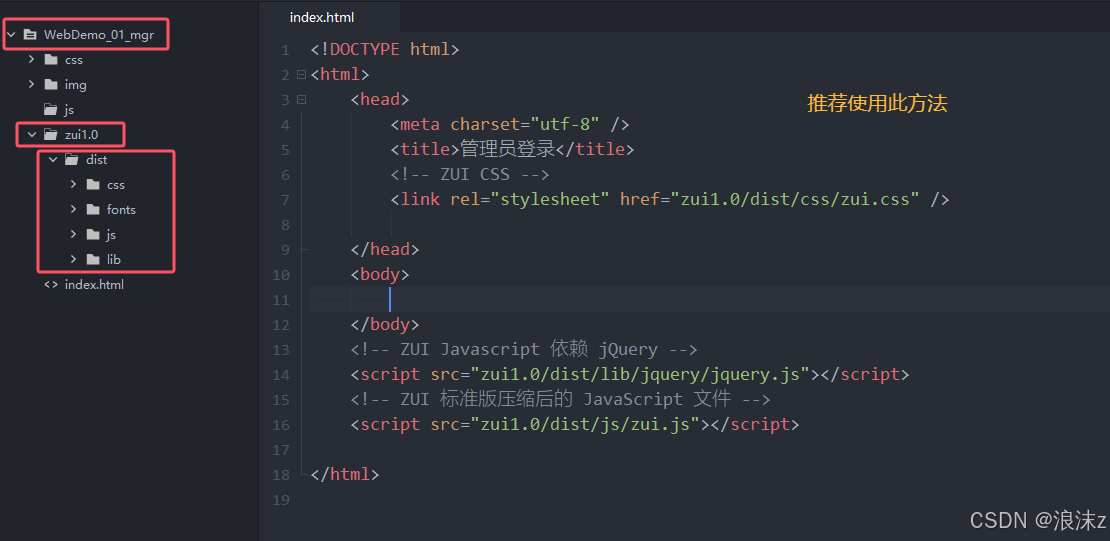Click the code file icon beside index.html in tree
The width and height of the screenshot is (1110, 541).
[x=50, y=284]
